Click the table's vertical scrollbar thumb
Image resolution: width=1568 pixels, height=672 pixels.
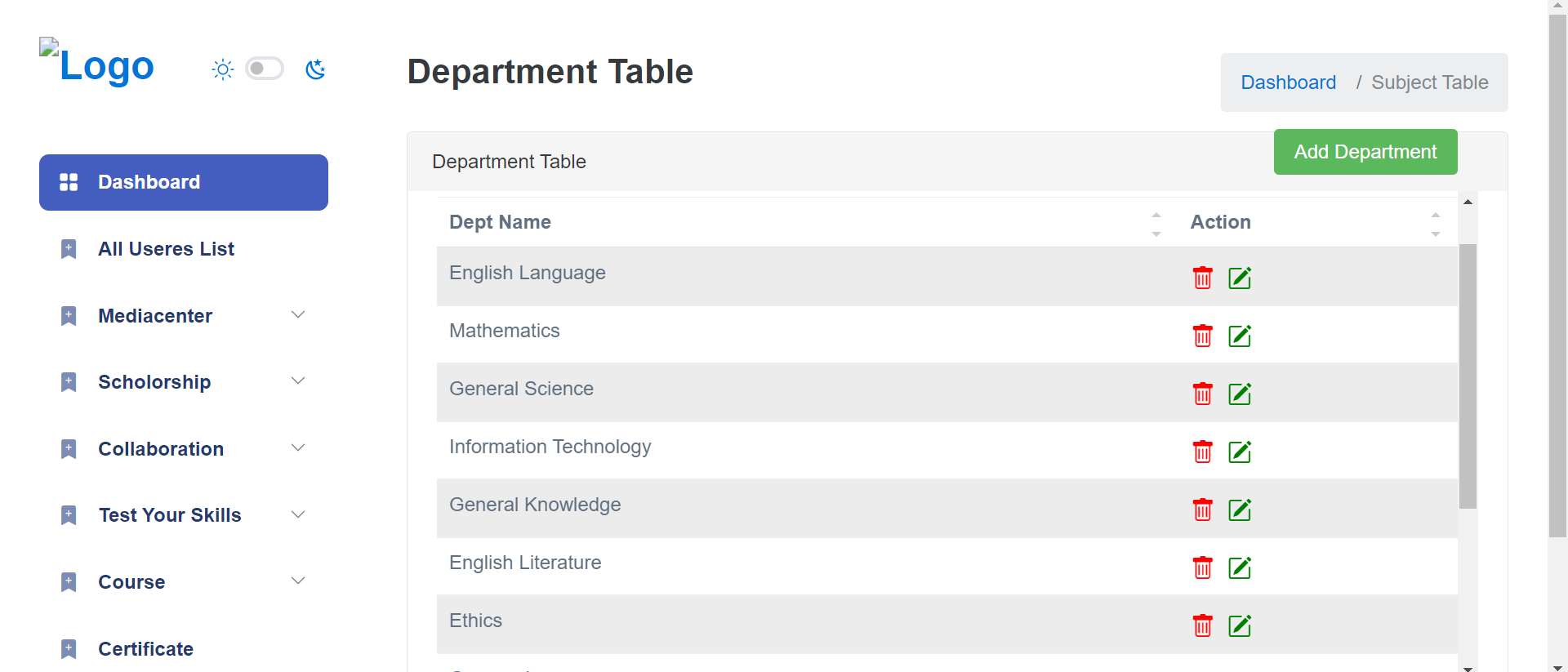[1468, 376]
